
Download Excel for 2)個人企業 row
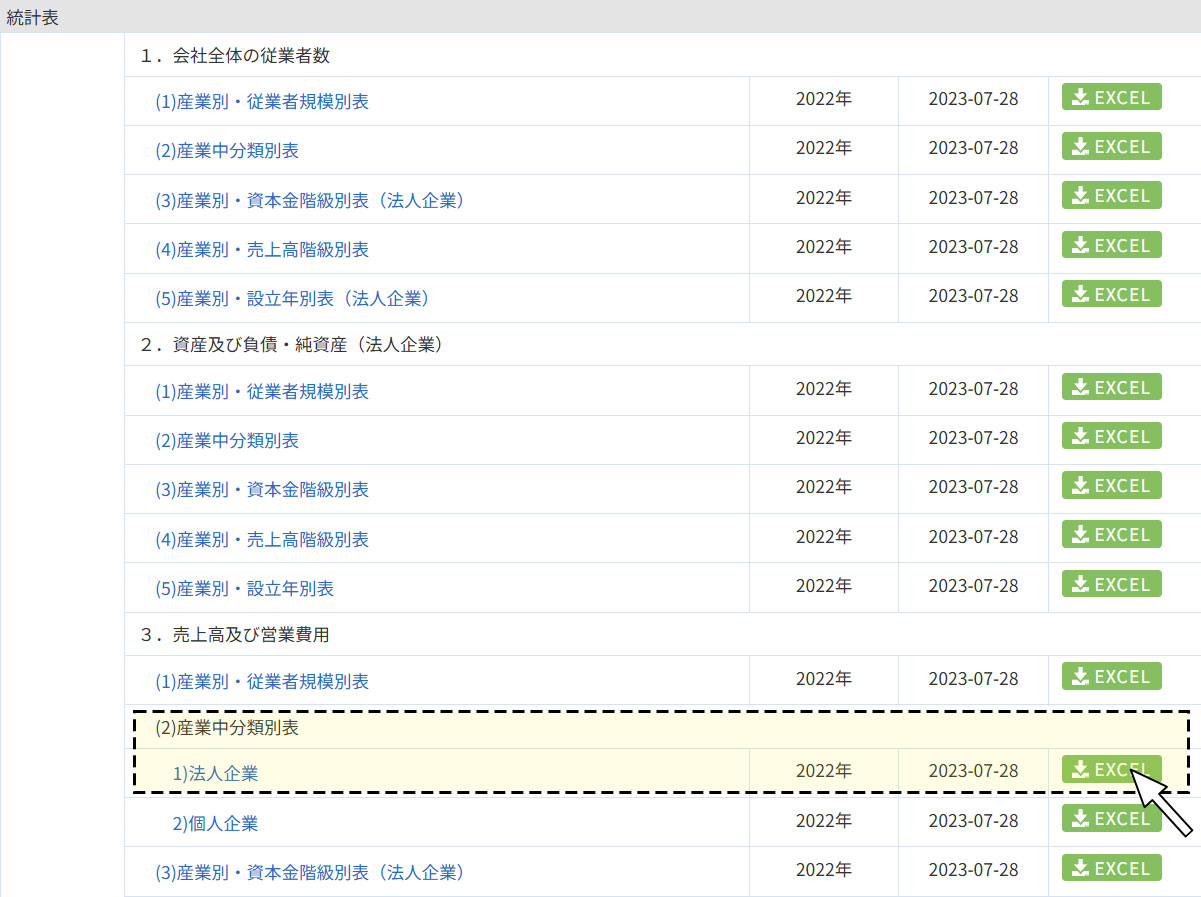click(x=1111, y=819)
